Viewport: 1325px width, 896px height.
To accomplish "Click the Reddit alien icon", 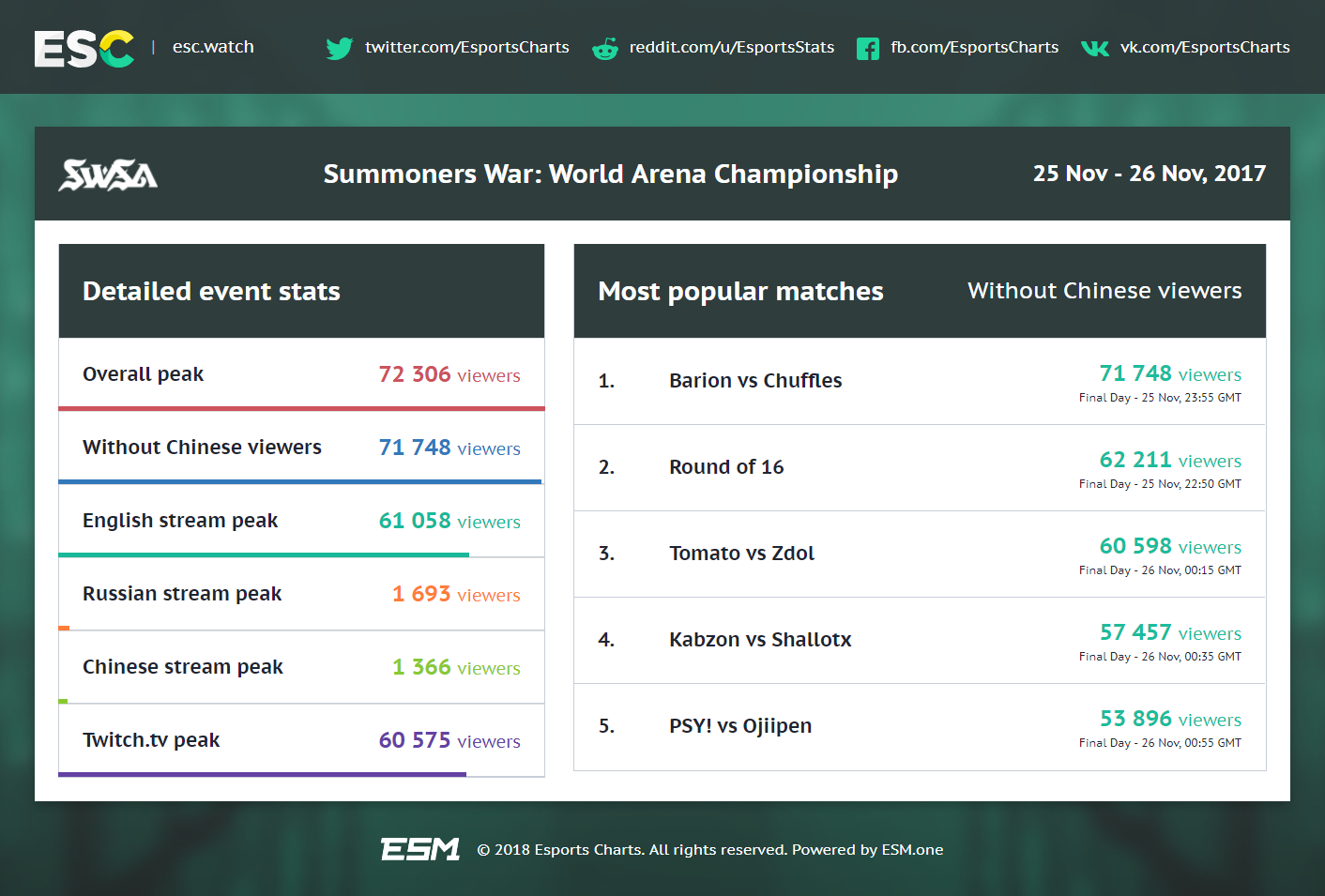I will pyautogui.click(x=605, y=49).
